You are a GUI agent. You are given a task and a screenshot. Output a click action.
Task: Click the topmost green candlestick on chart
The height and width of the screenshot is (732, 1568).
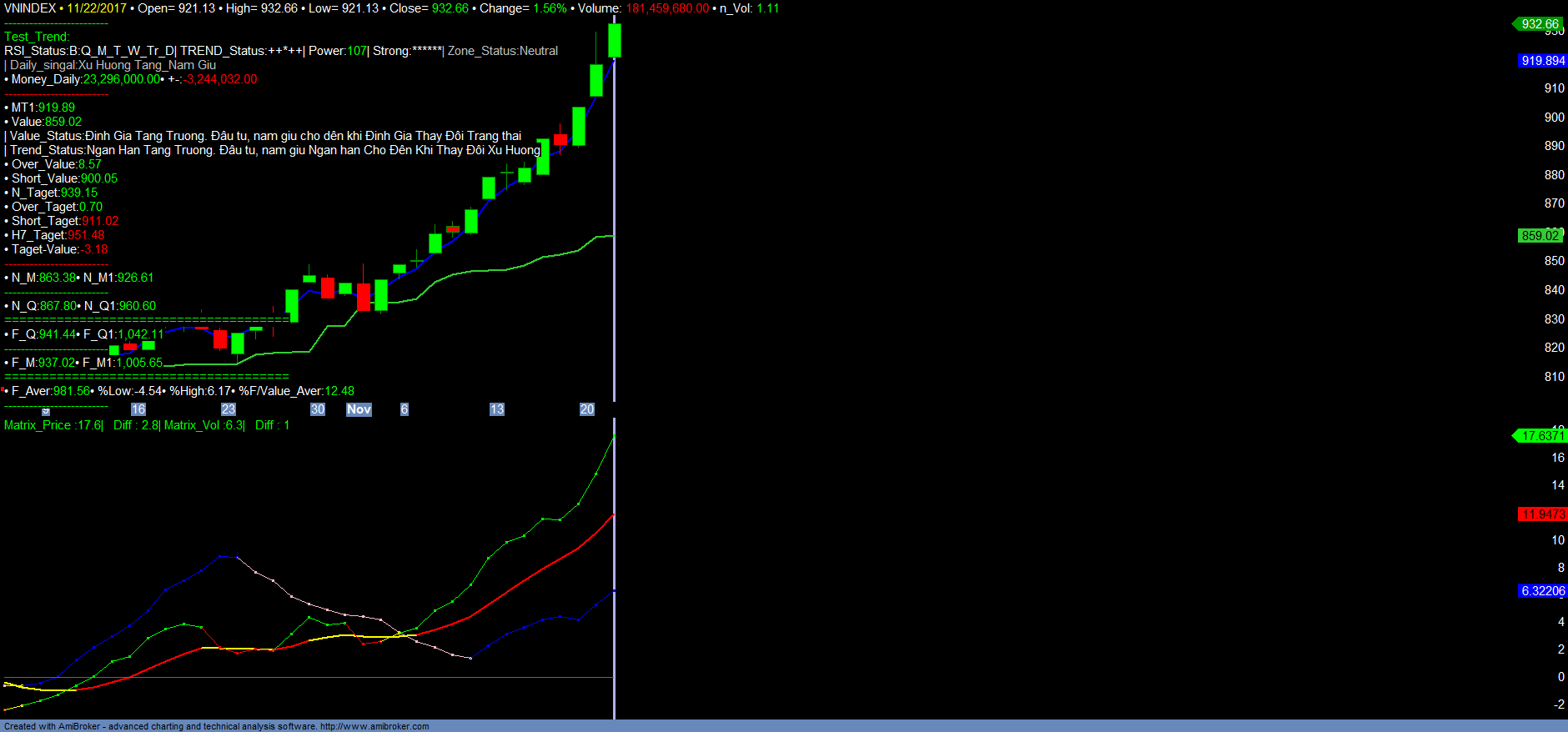pos(615,40)
